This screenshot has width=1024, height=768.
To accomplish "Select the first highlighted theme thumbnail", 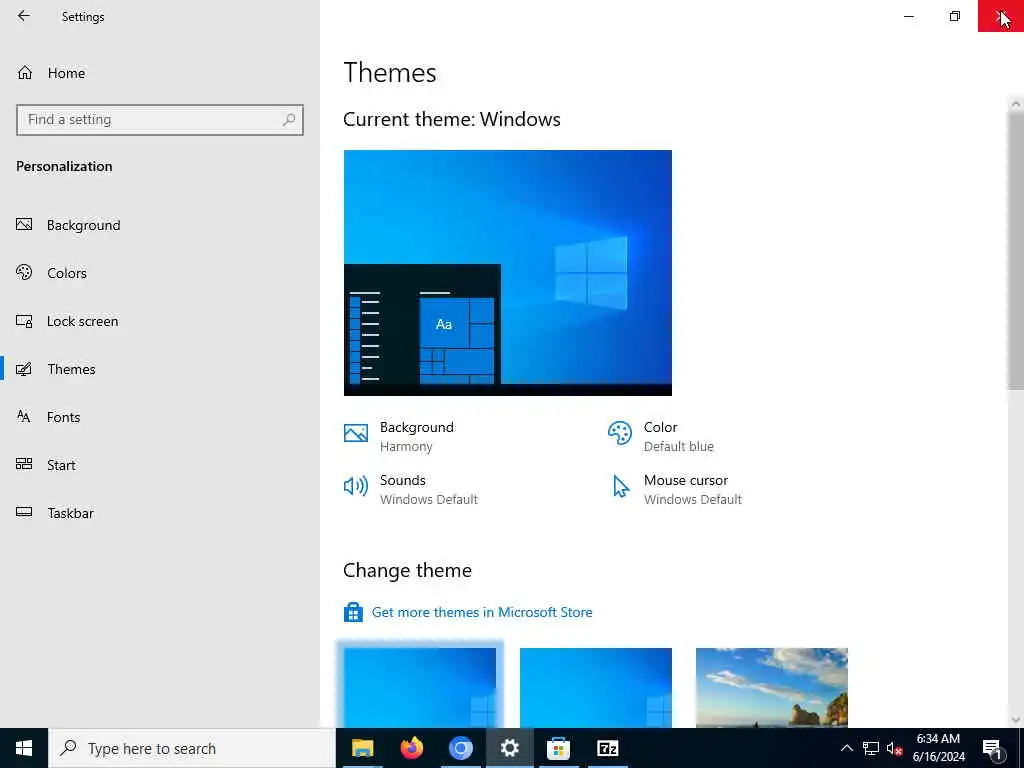I will pos(420,687).
